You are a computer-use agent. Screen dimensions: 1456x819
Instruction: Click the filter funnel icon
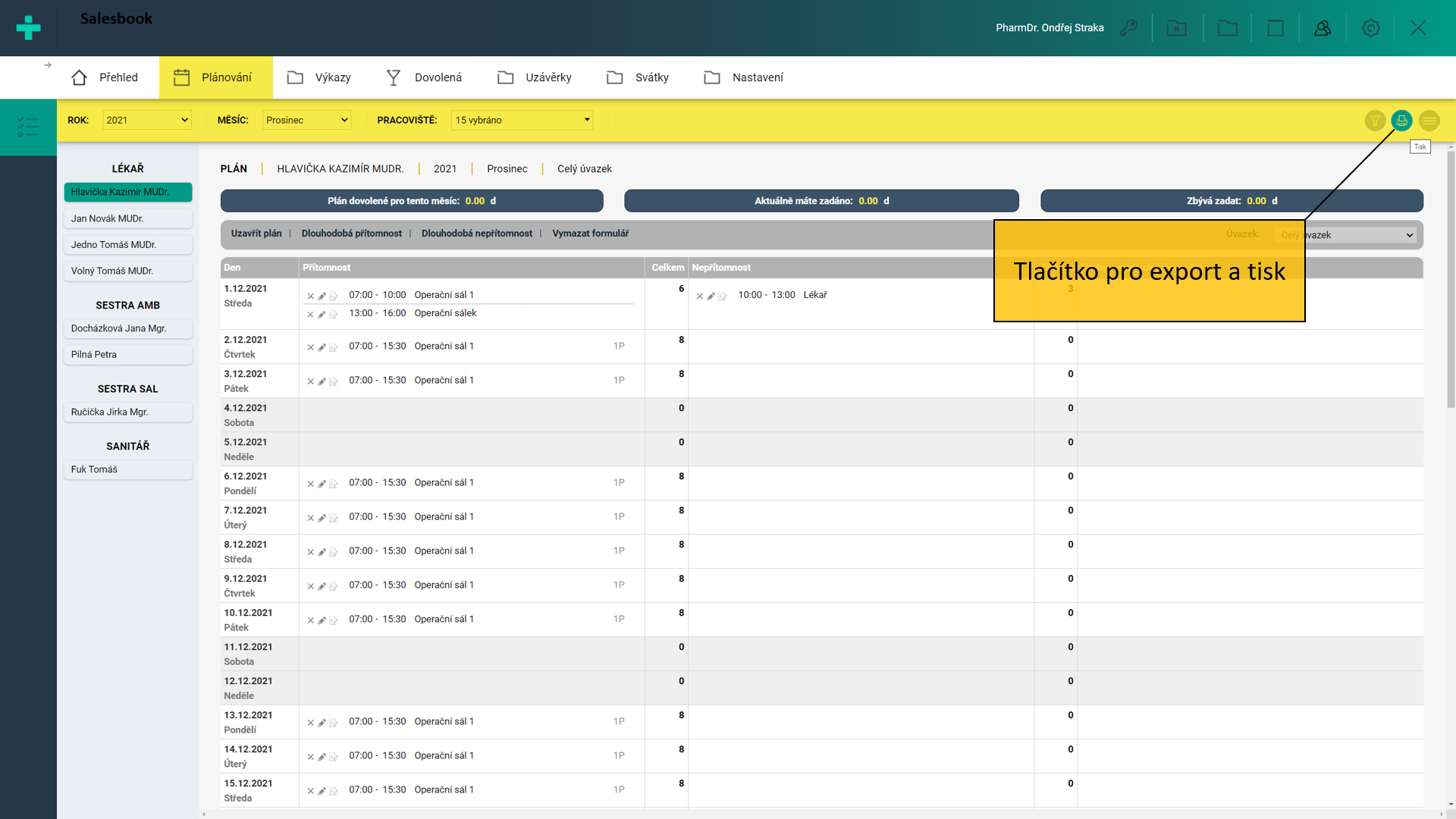[x=1374, y=121]
